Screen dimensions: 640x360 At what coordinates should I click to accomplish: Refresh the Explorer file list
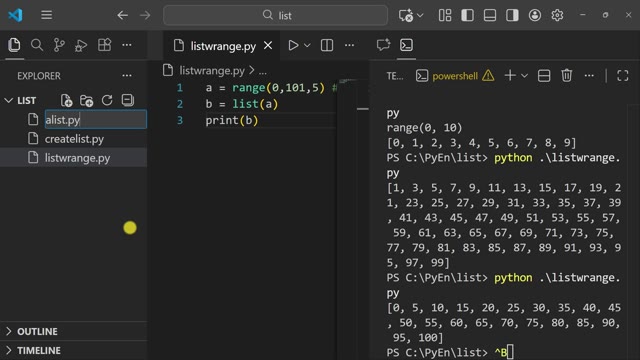coord(107,100)
